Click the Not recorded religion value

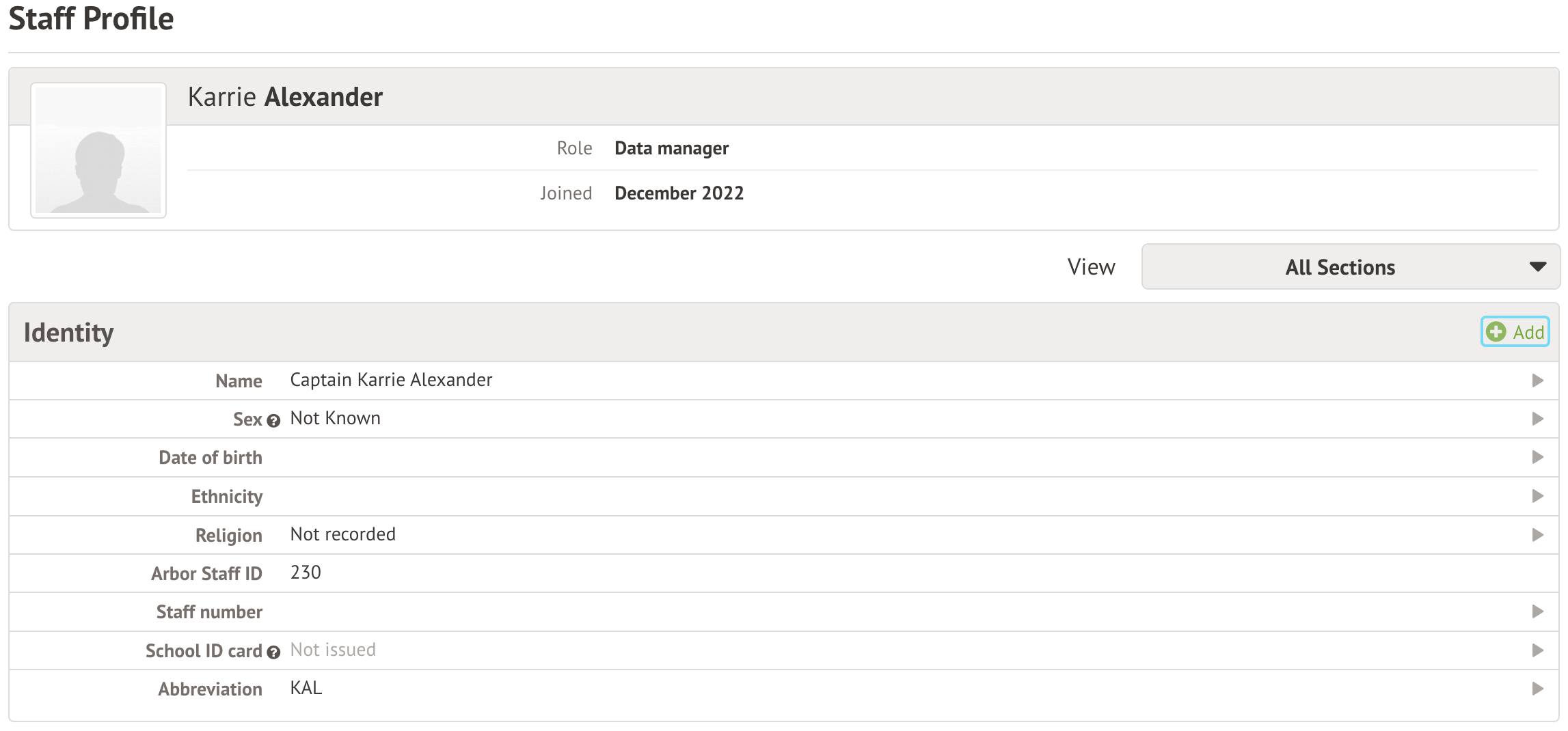pos(342,534)
